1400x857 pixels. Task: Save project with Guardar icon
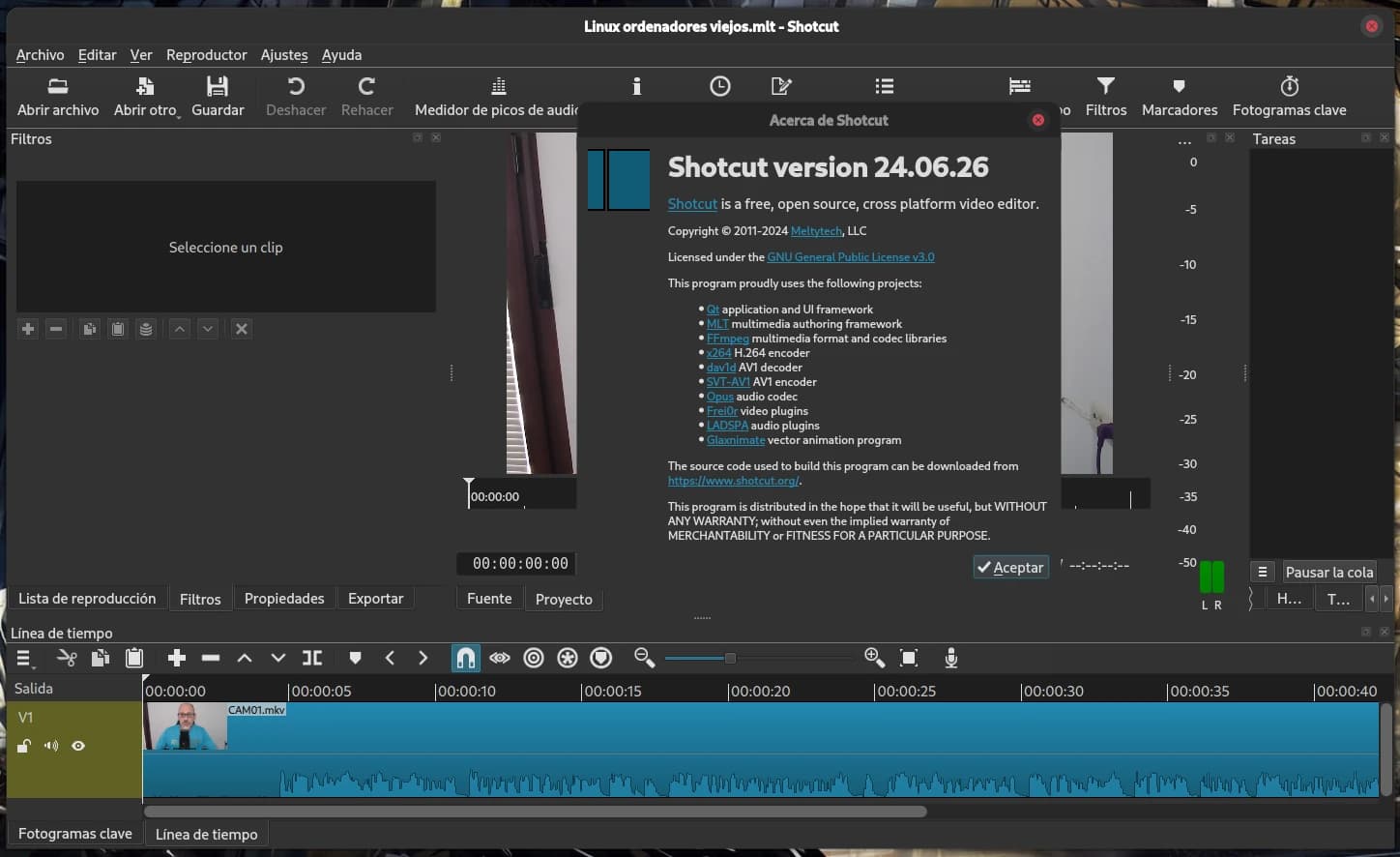click(x=218, y=97)
